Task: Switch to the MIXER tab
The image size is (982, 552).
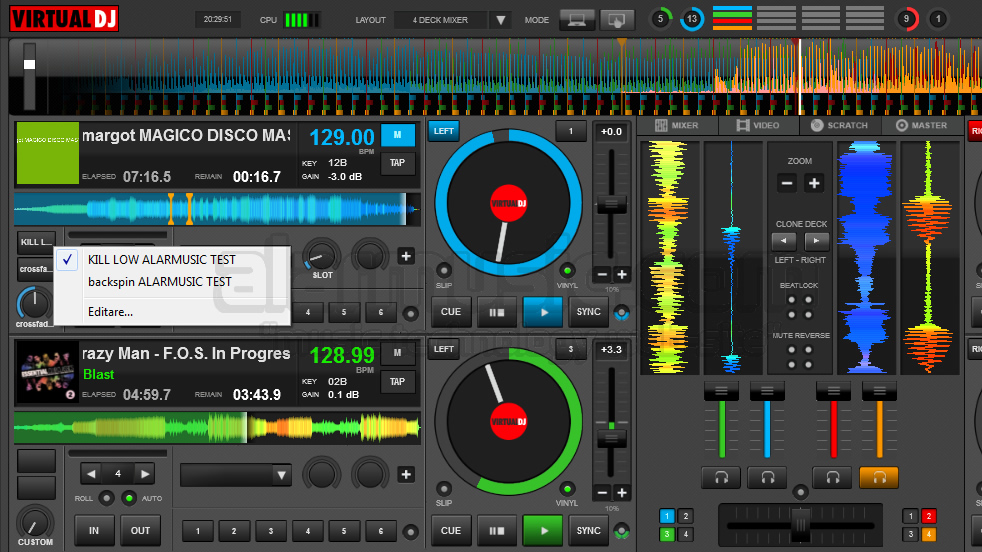Action: point(677,125)
